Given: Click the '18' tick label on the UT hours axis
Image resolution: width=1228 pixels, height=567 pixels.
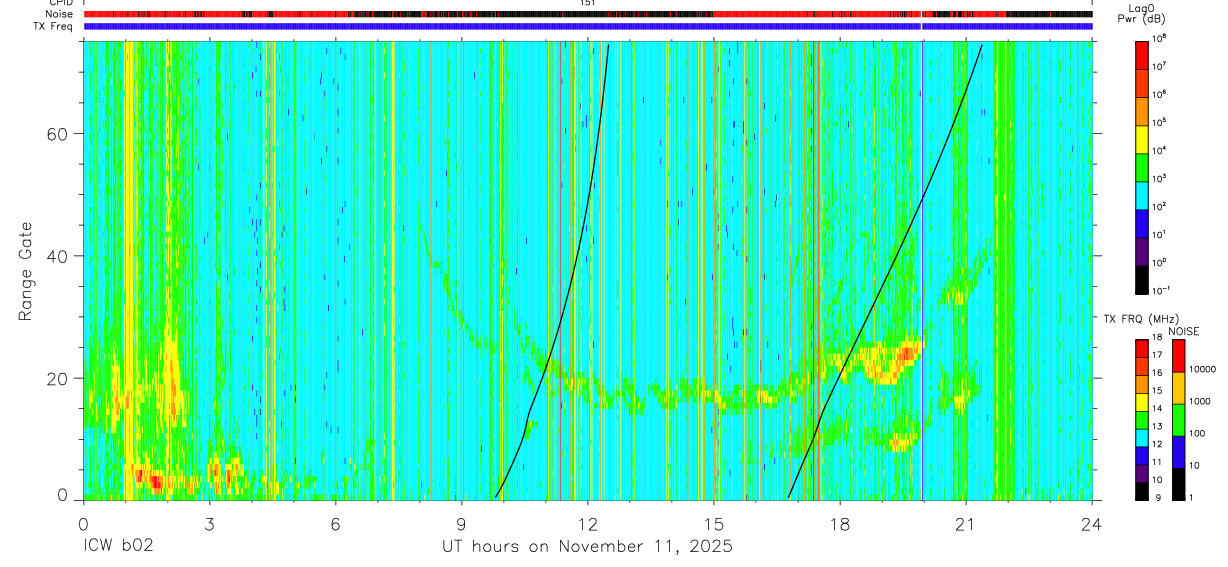Looking at the screenshot, I should pos(840,522).
